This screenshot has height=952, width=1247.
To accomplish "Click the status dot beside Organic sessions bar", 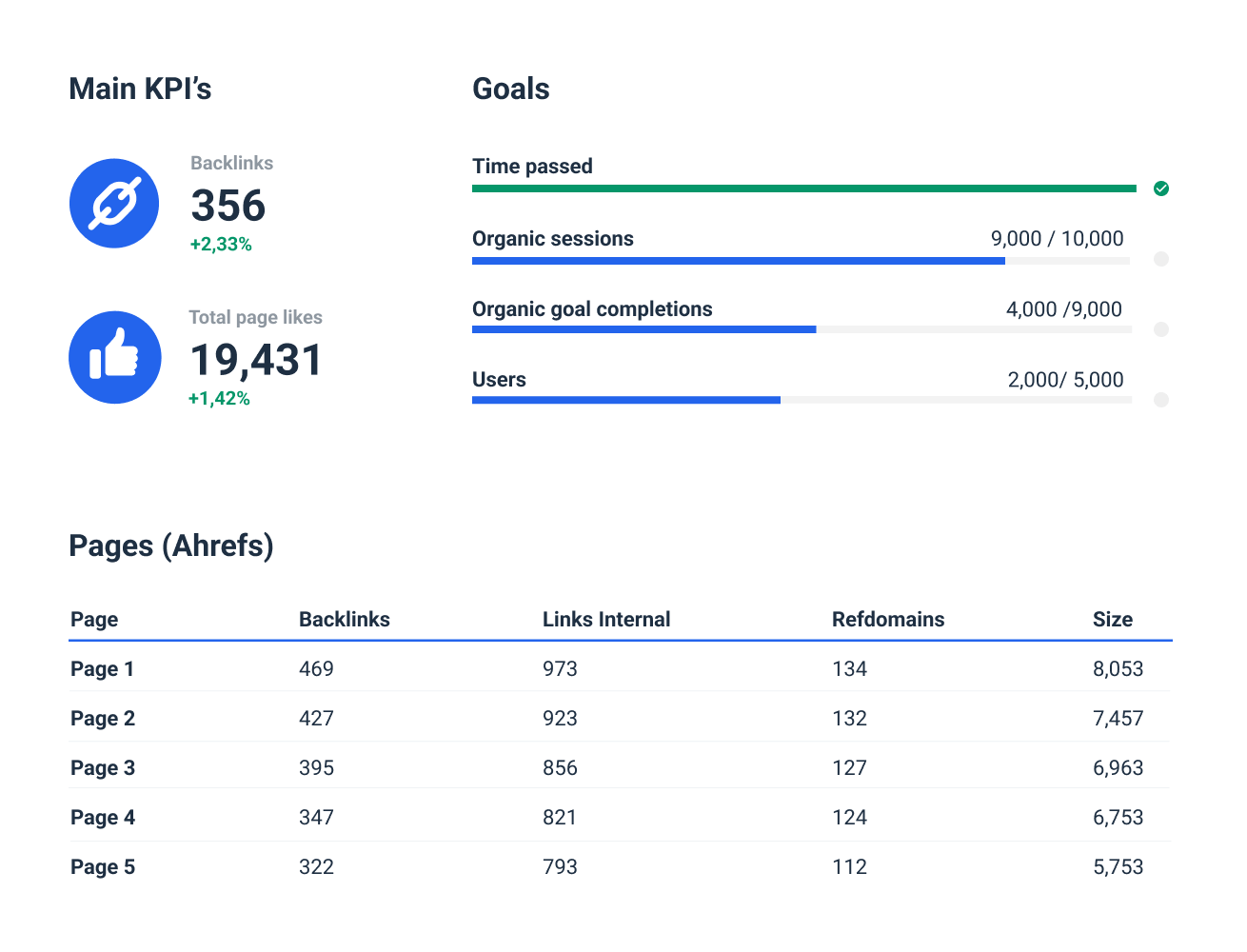I will pyautogui.click(x=1161, y=258).
